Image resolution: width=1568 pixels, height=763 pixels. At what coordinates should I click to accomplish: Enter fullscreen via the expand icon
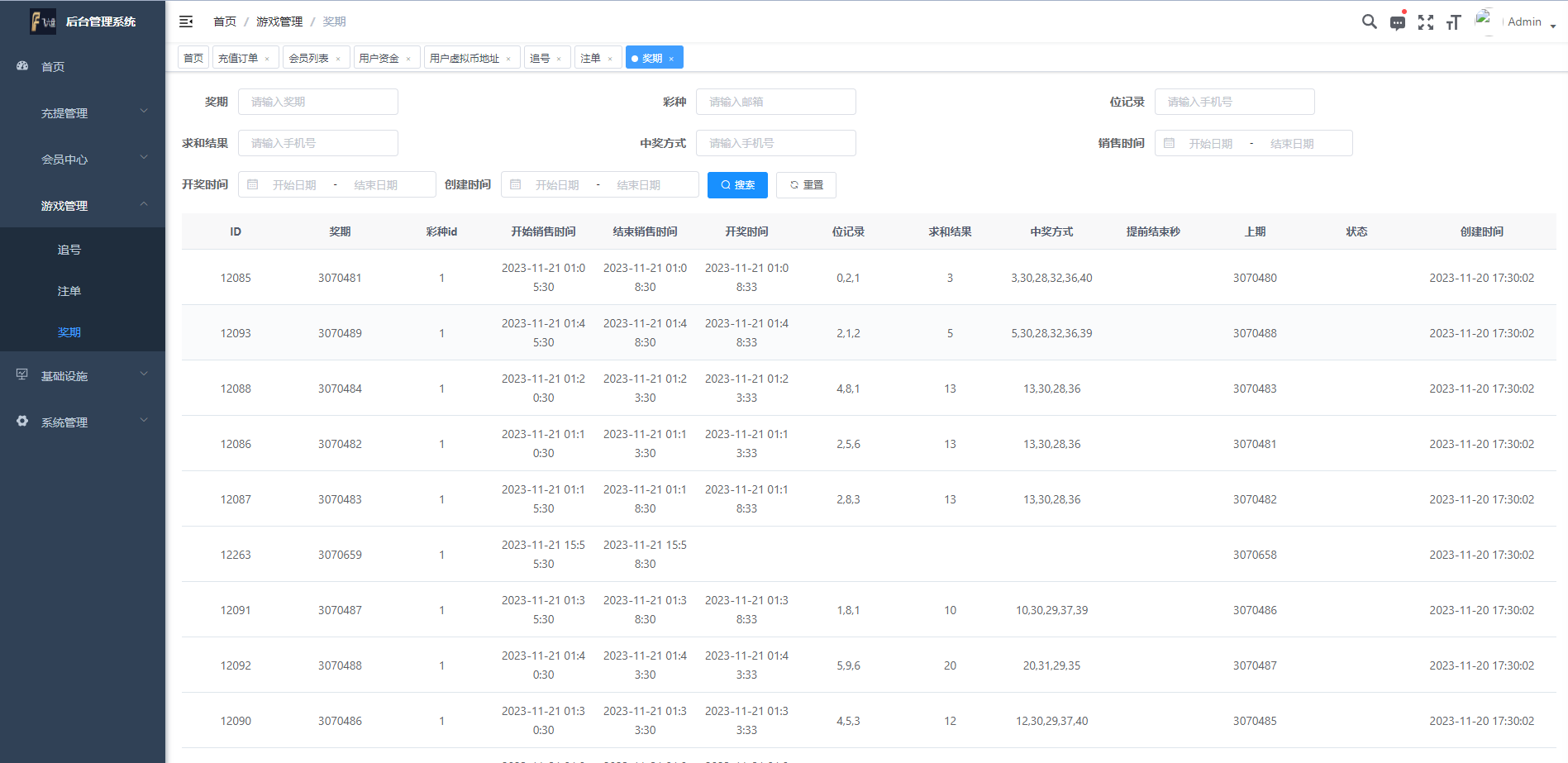pos(1426,22)
